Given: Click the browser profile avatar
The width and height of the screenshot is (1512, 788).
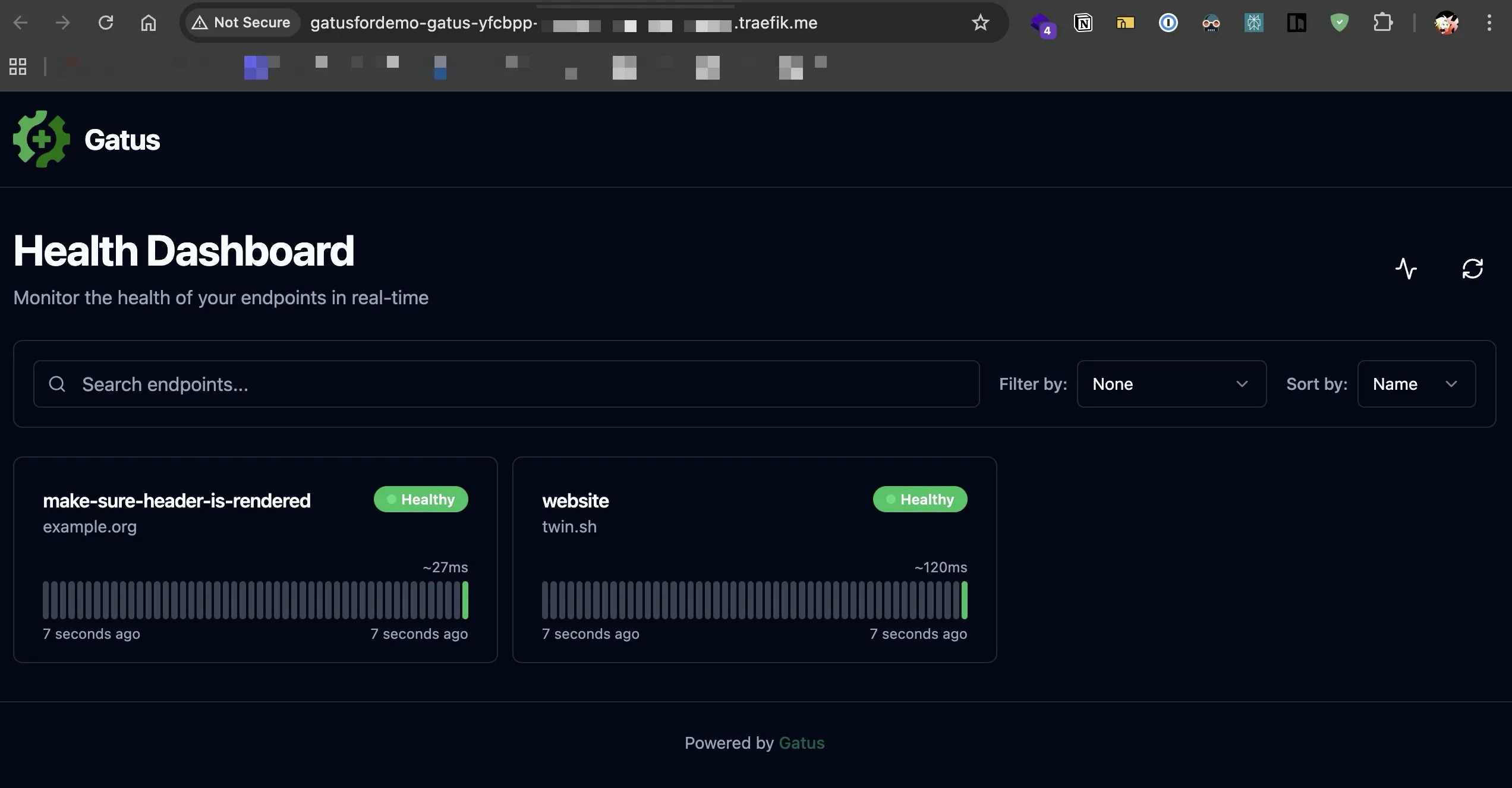Looking at the screenshot, I should (x=1447, y=23).
